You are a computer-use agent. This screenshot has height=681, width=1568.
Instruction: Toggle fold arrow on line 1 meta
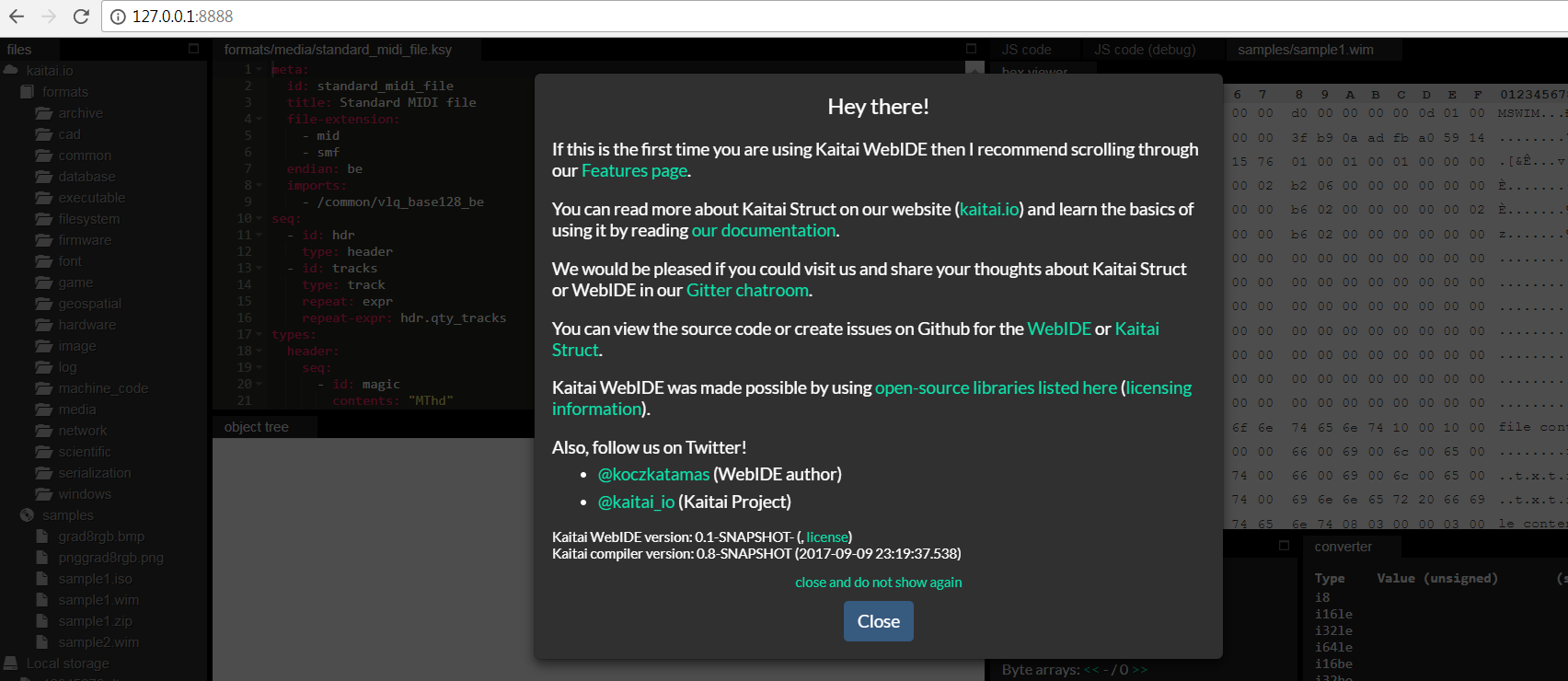[259, 70]
